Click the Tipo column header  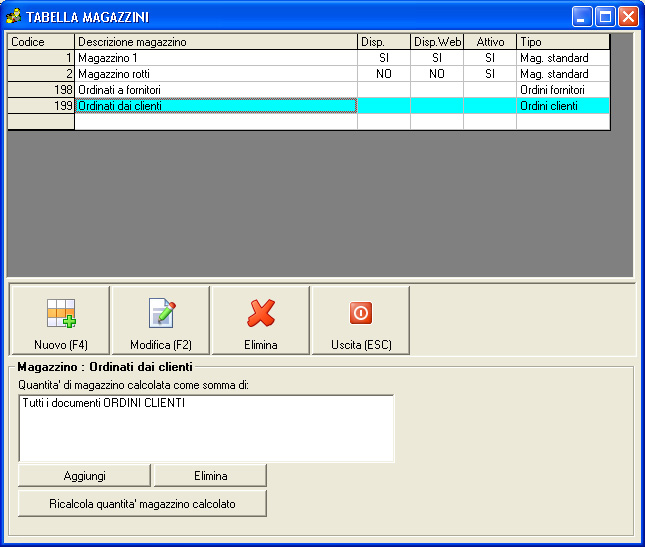pos(563,42)
